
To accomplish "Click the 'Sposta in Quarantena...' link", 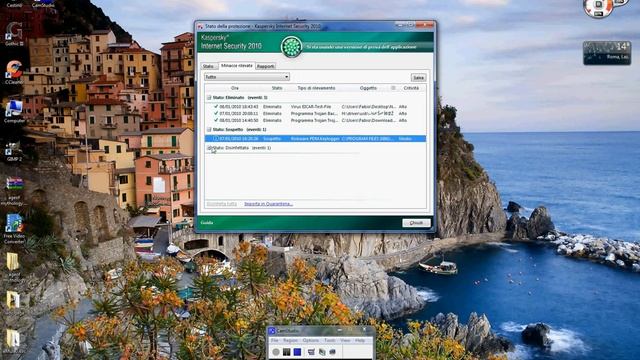I will pyautogui.click(x=268, y=204).
